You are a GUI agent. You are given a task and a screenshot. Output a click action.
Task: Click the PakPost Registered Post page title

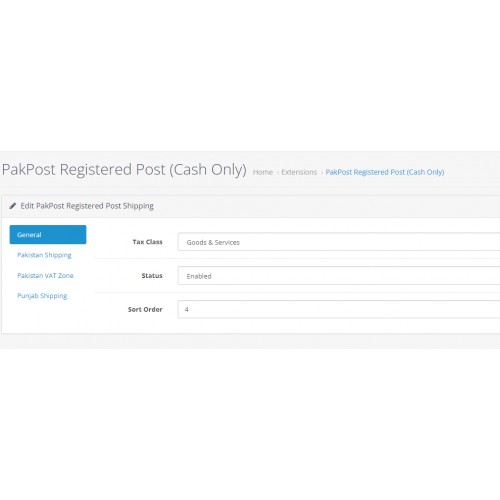124,169
